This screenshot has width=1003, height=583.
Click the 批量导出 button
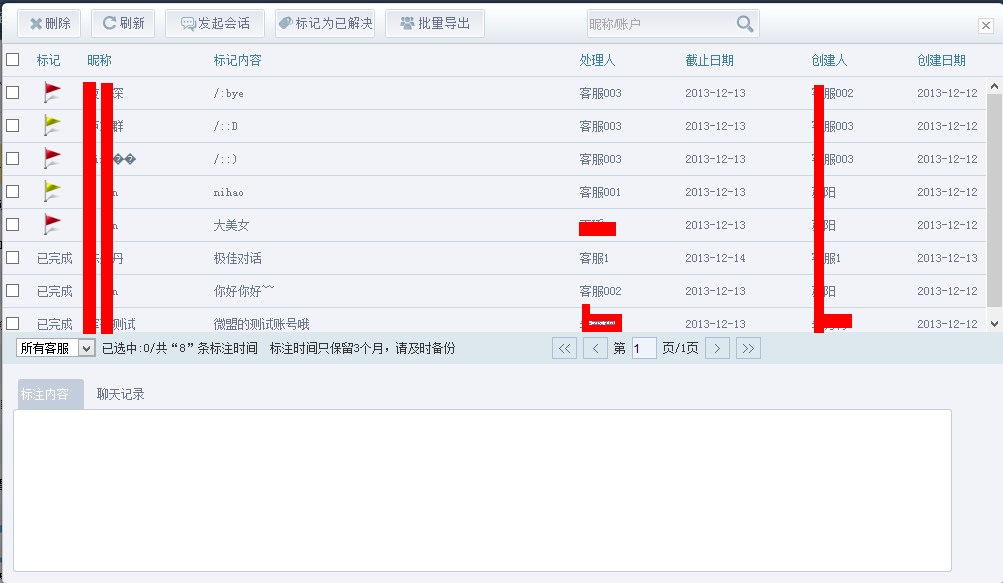[435, 24]
